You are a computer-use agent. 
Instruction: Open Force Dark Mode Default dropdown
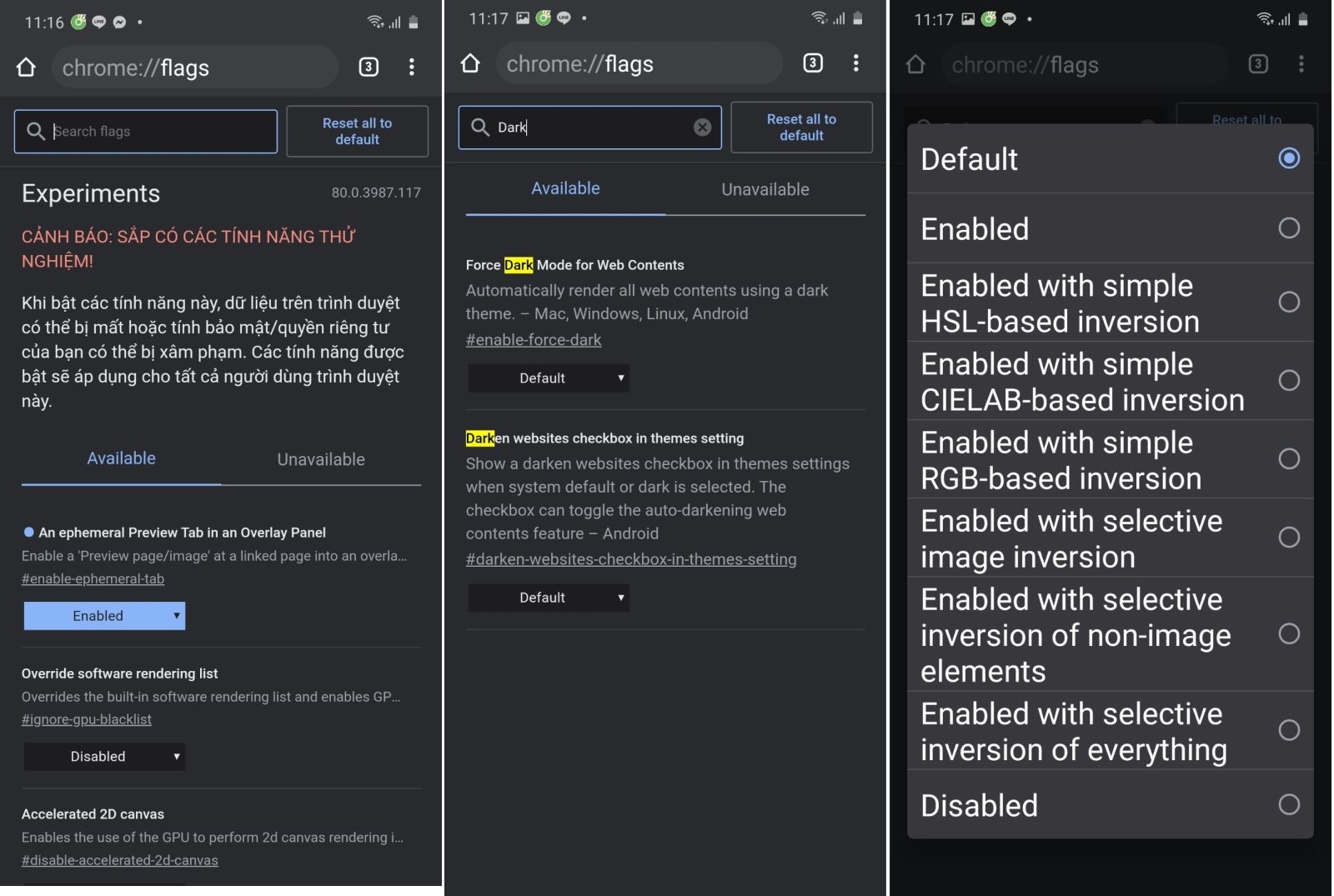(549, 378)
